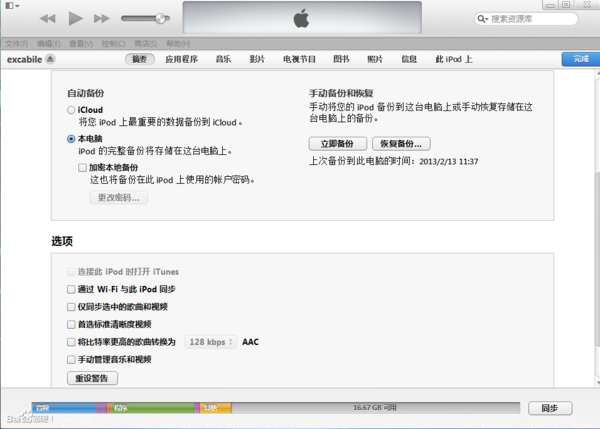
Task: Click the 恢复备份... button
Action: click(401, 144)
